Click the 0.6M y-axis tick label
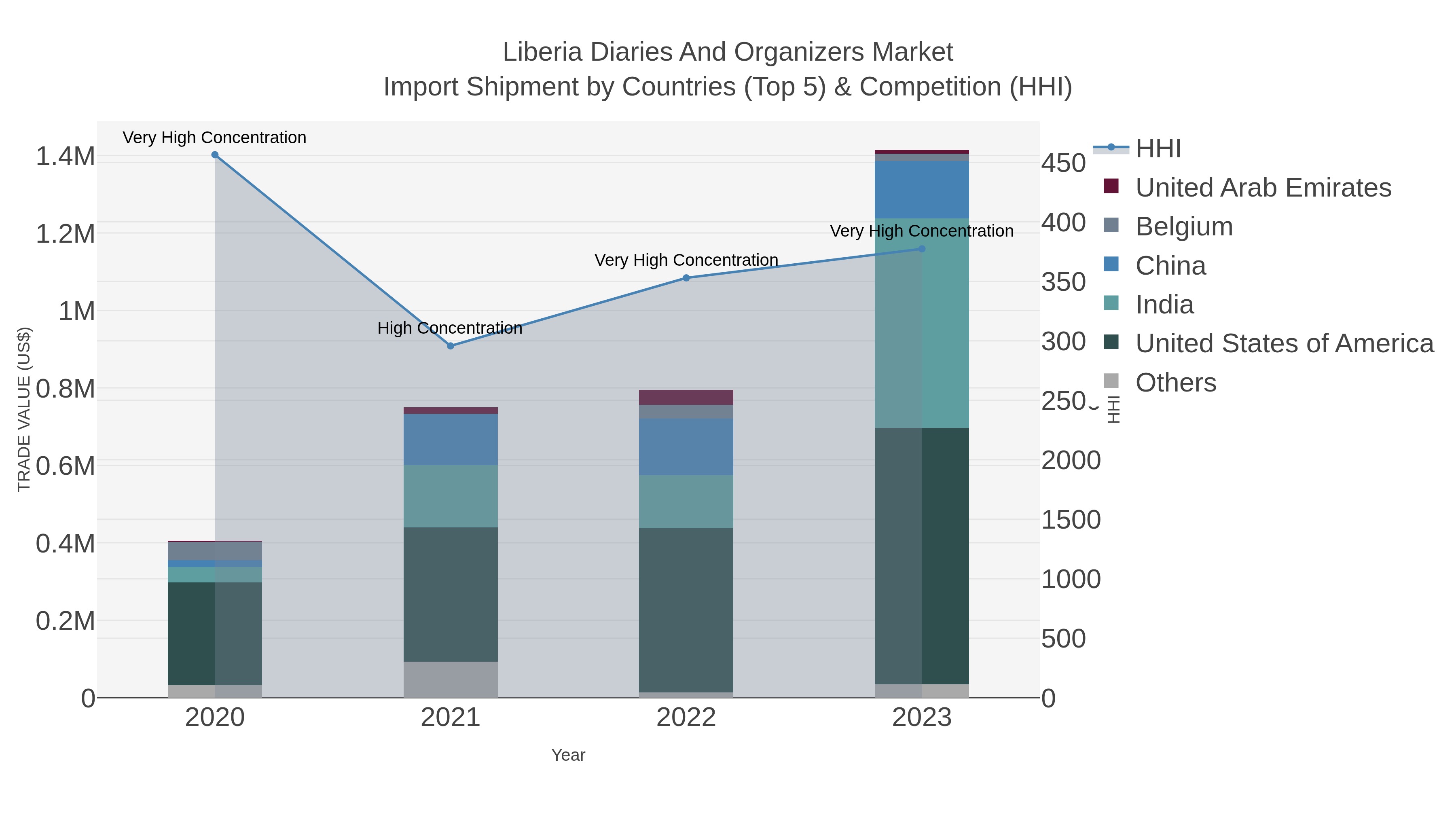 66,466
